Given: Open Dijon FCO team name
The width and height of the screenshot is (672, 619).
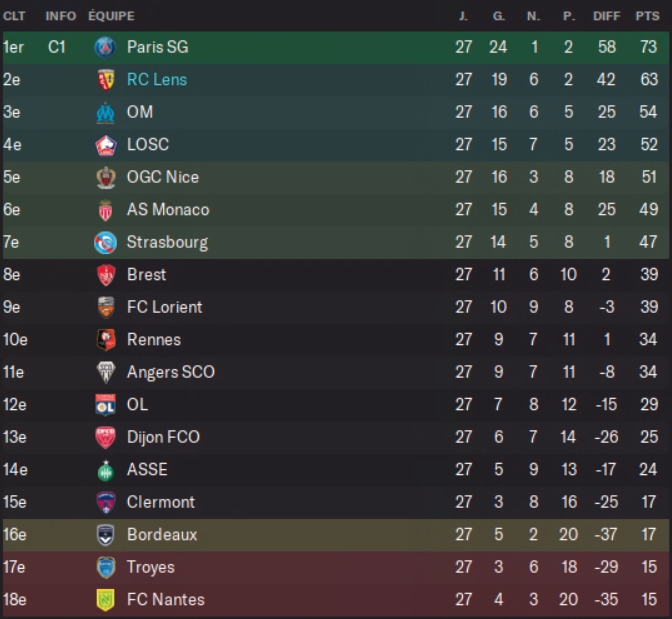Looking at the screenshot, I should [x=163, y=437].
